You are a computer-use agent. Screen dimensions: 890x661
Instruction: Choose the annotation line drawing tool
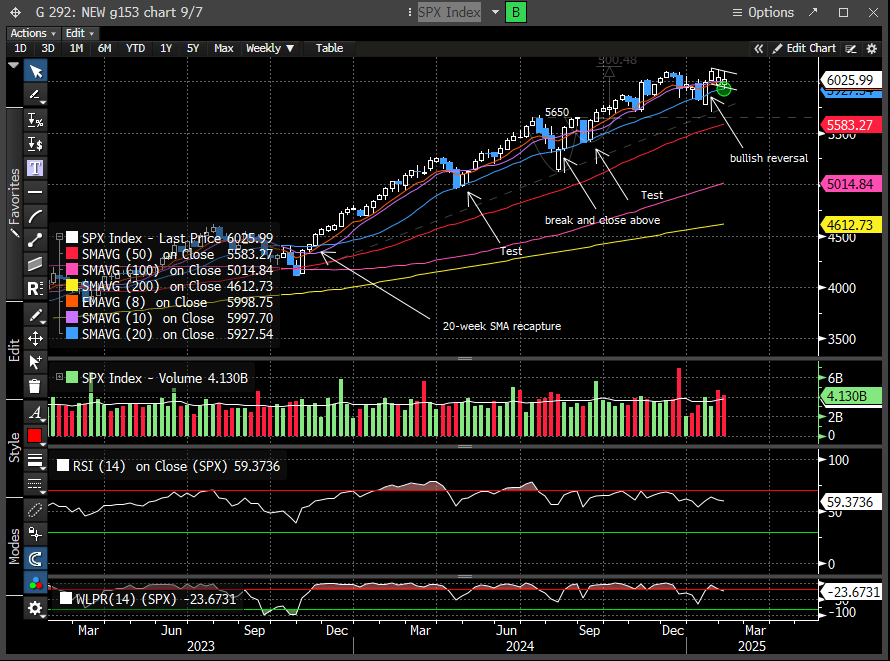coord(35,95)
